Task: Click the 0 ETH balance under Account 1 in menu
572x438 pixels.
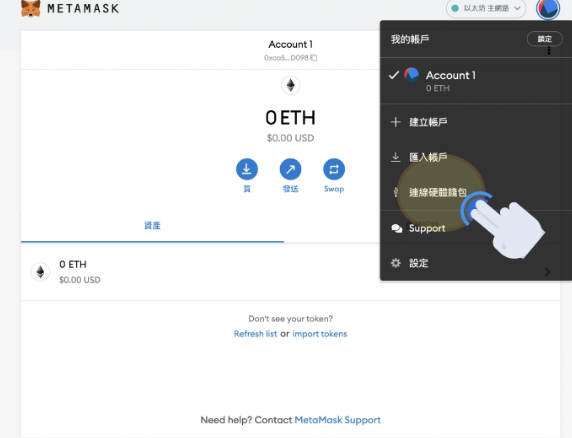Action: 437,88
